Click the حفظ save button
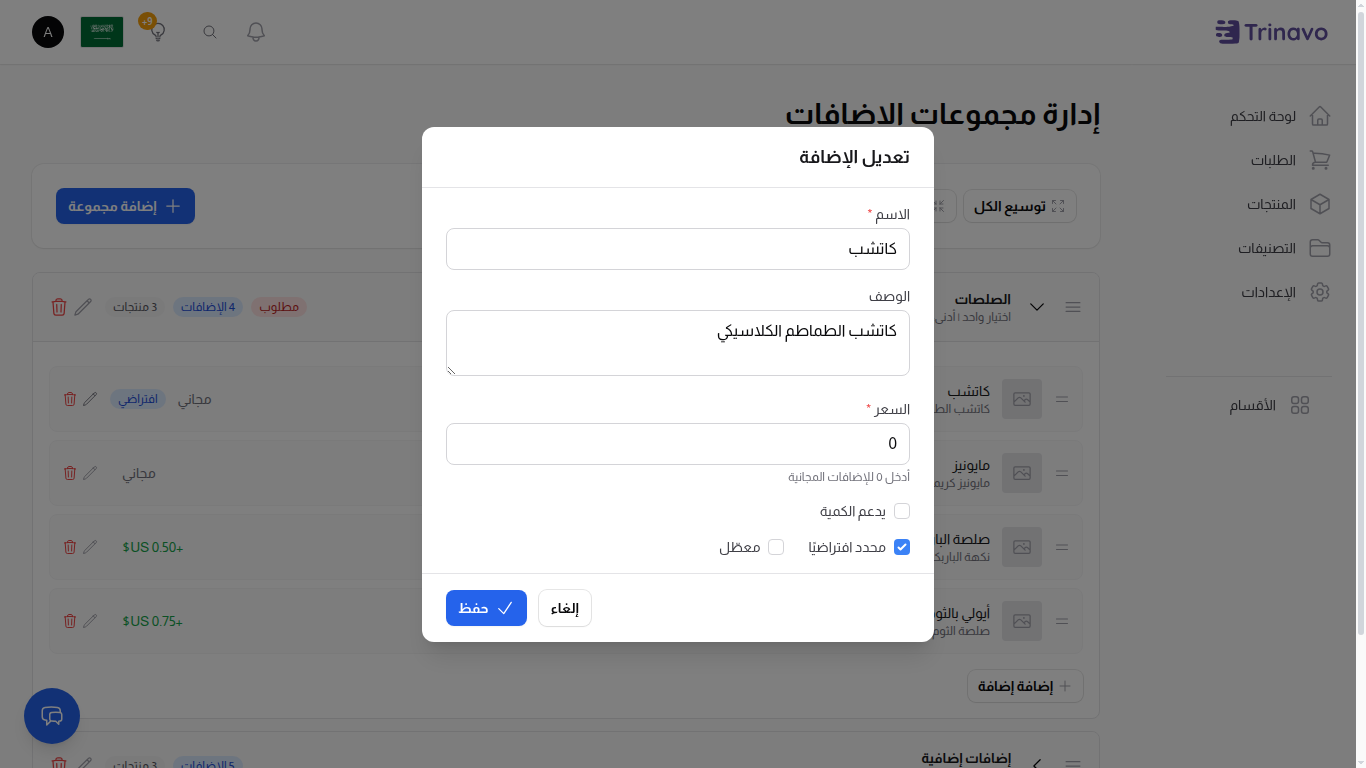This screenshot has height=768, width=1366. pos(486,607)
